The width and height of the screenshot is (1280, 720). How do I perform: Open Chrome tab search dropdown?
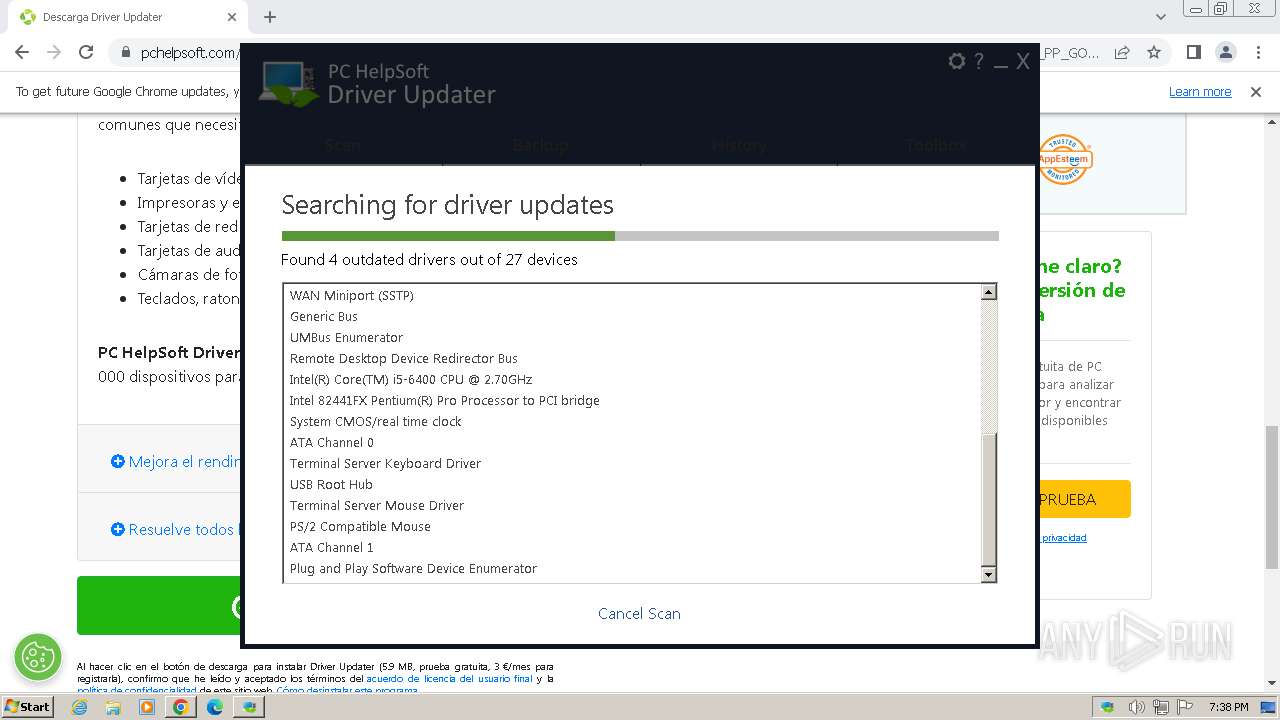click(x=1161, y=17)
